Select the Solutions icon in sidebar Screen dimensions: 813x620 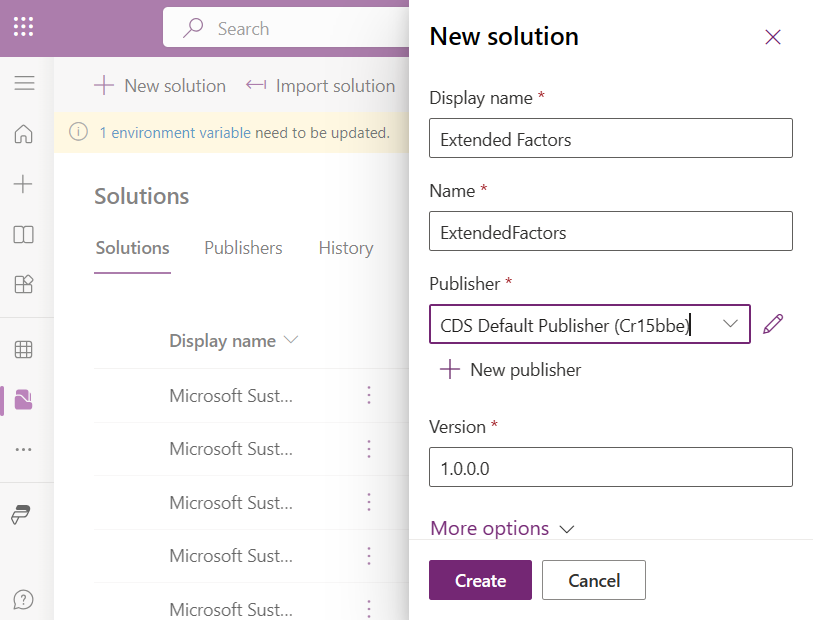(23, 400)
